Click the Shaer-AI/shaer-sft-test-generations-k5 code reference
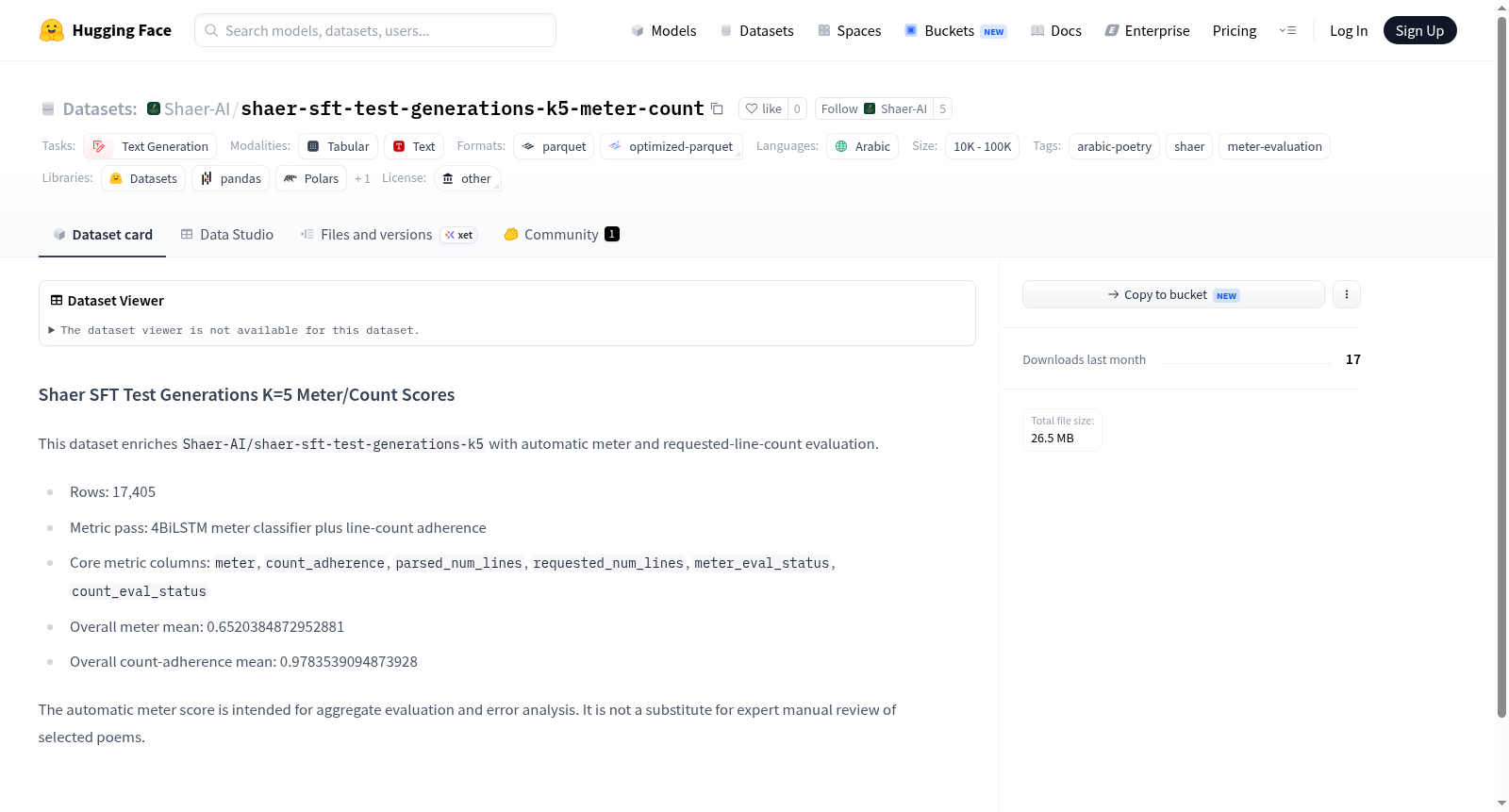This screenshot has width=1509, height=812. point(333,444)
